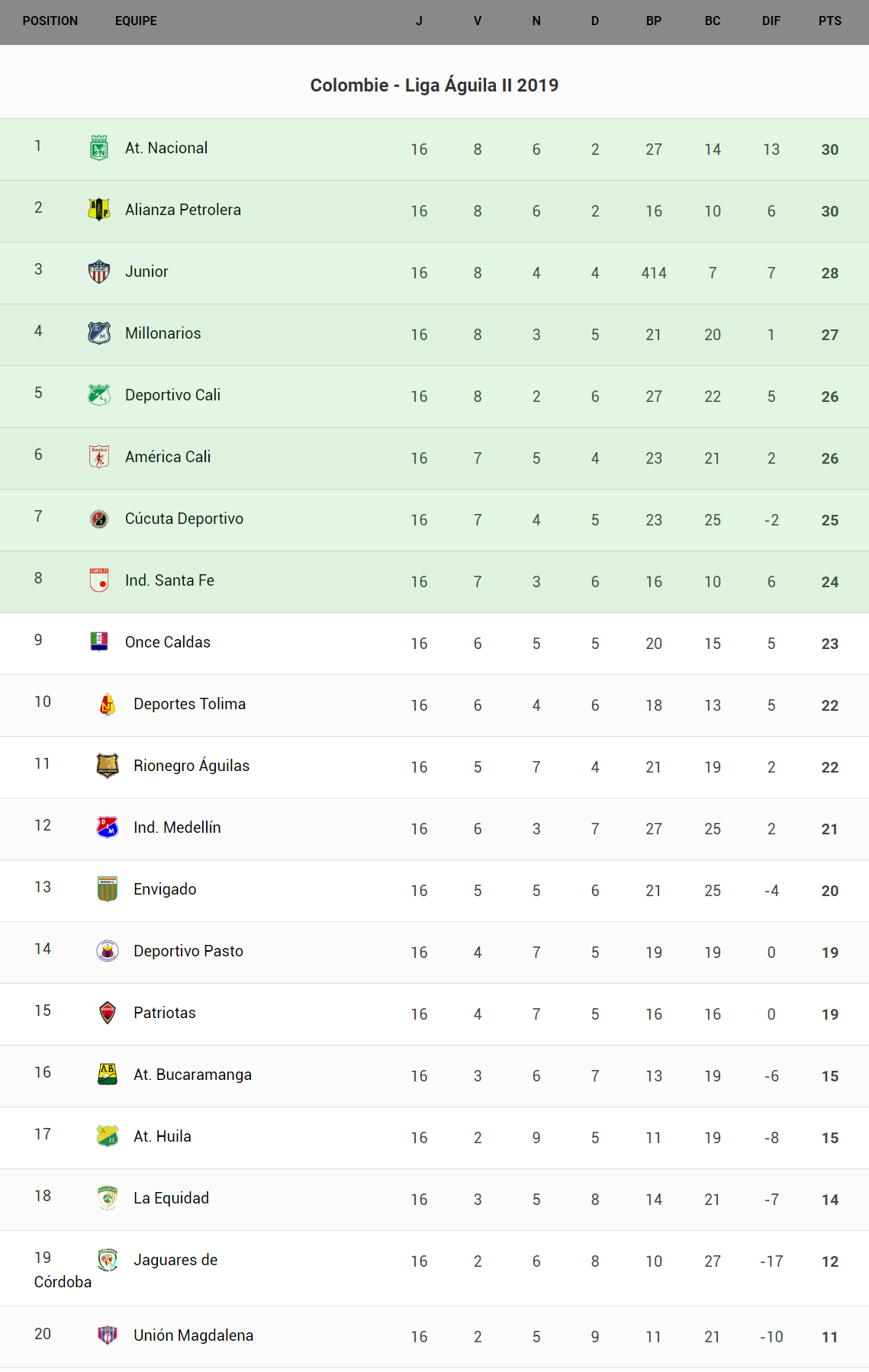This screenshot has height=1372, width=869.
Task: Open the Ind. Santa Fe team link
Action: (169, 580)
